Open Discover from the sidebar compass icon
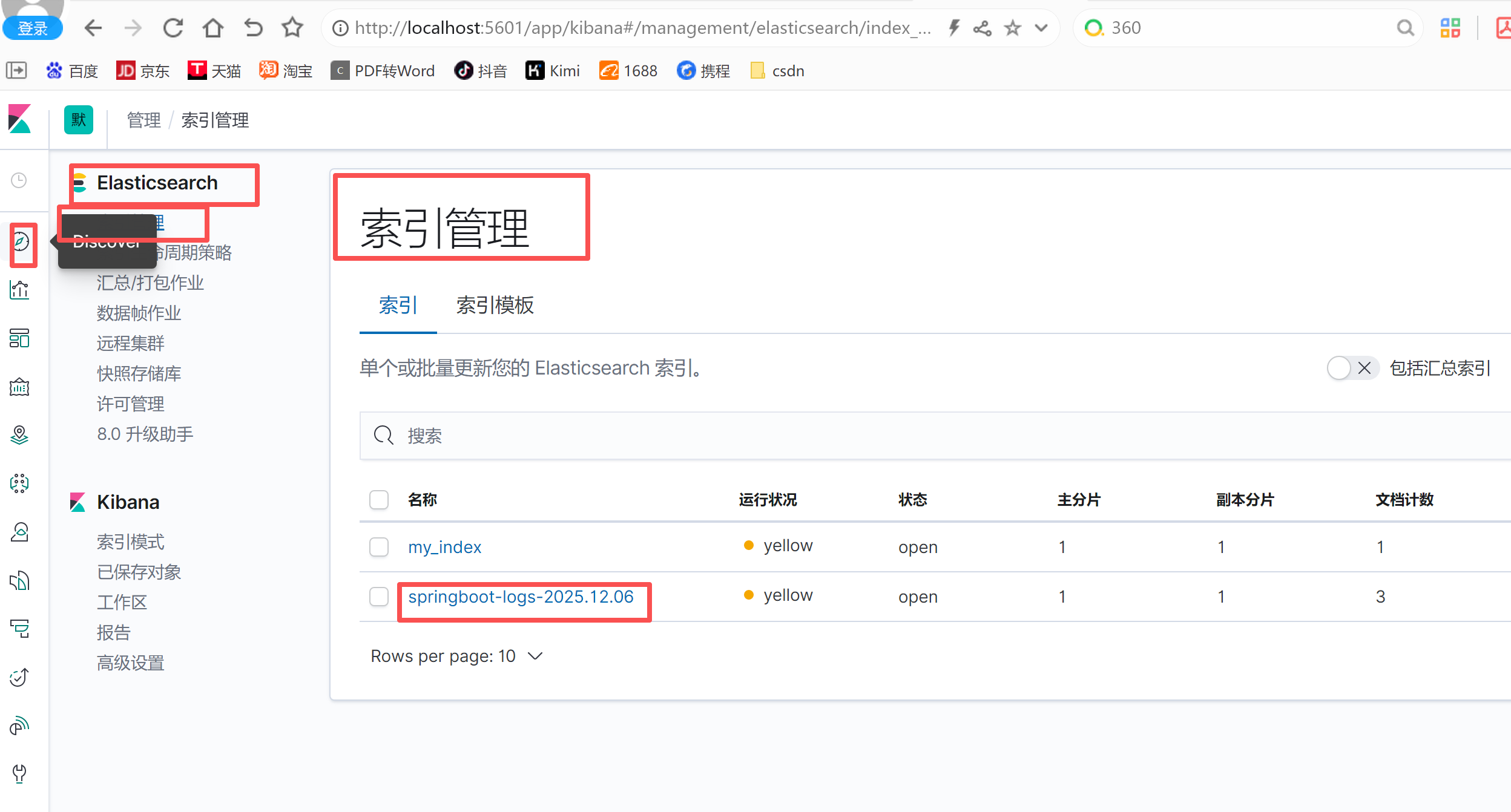The width and height of the screenshot is (1511, 812). [21, 242]
